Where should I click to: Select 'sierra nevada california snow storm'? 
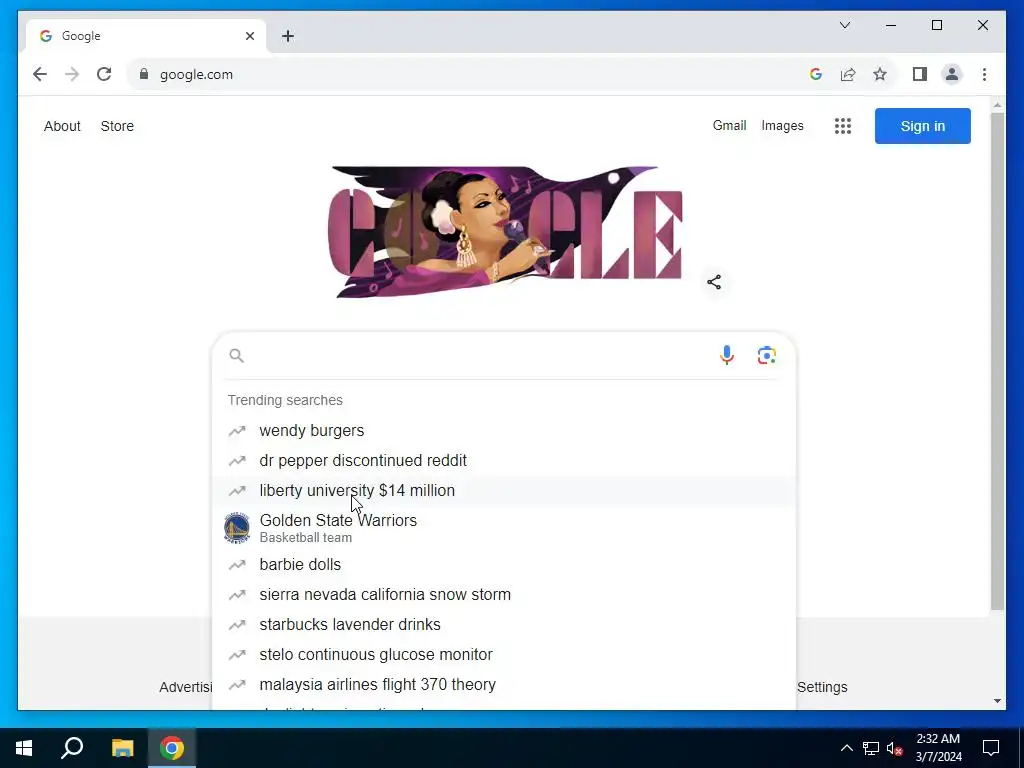[x=504, y=594]
